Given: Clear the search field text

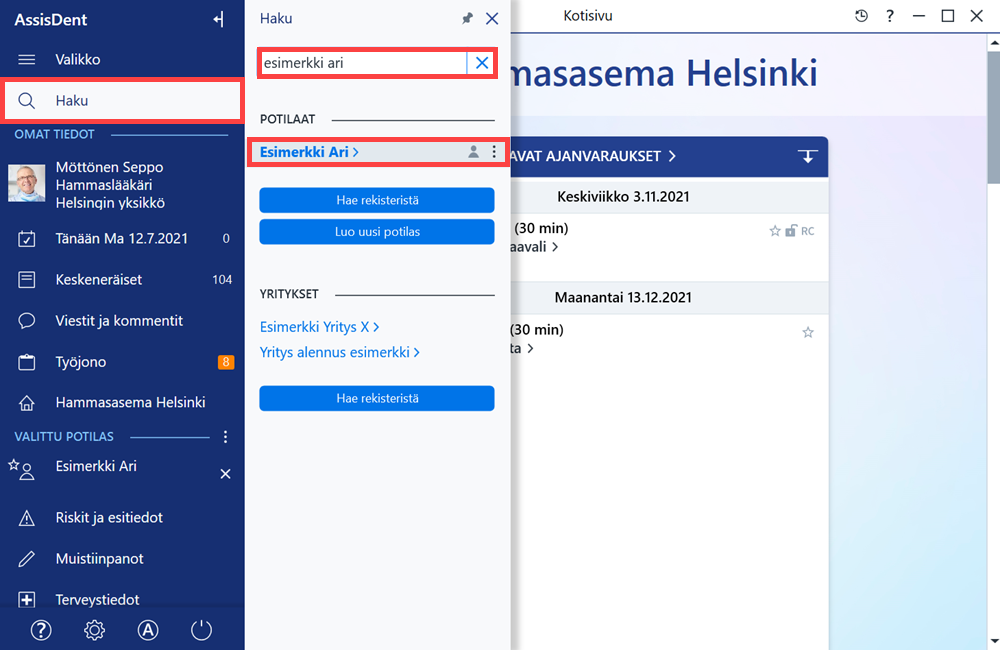Looking at the screenshot, I should (x=482, y=63).
